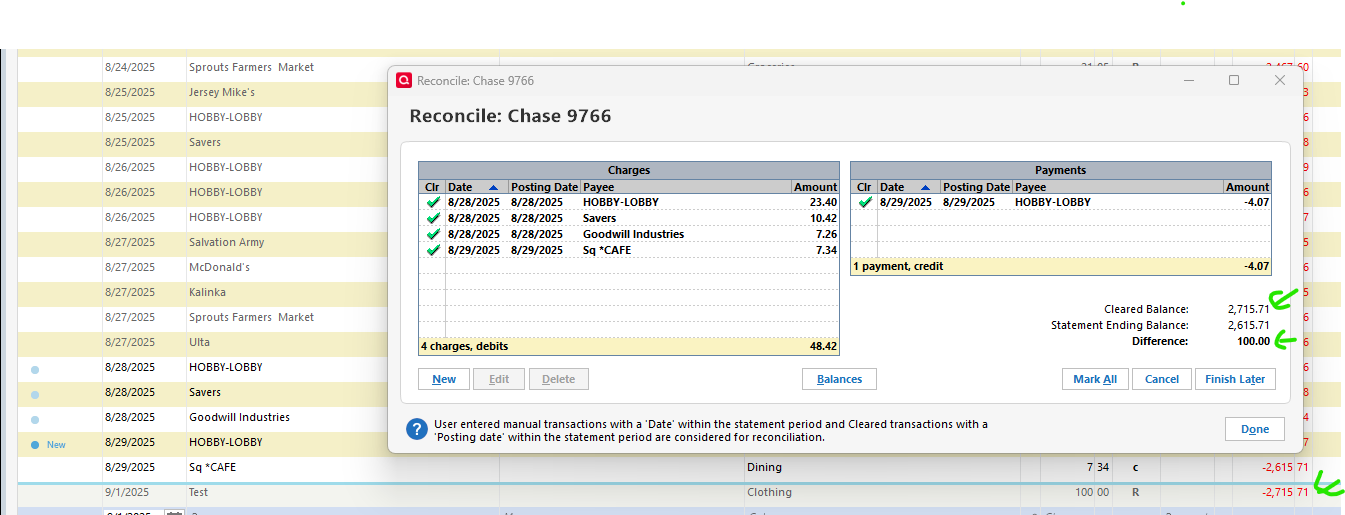Click Posting Date header in Charges table
1345x515 pixels.
544,187
